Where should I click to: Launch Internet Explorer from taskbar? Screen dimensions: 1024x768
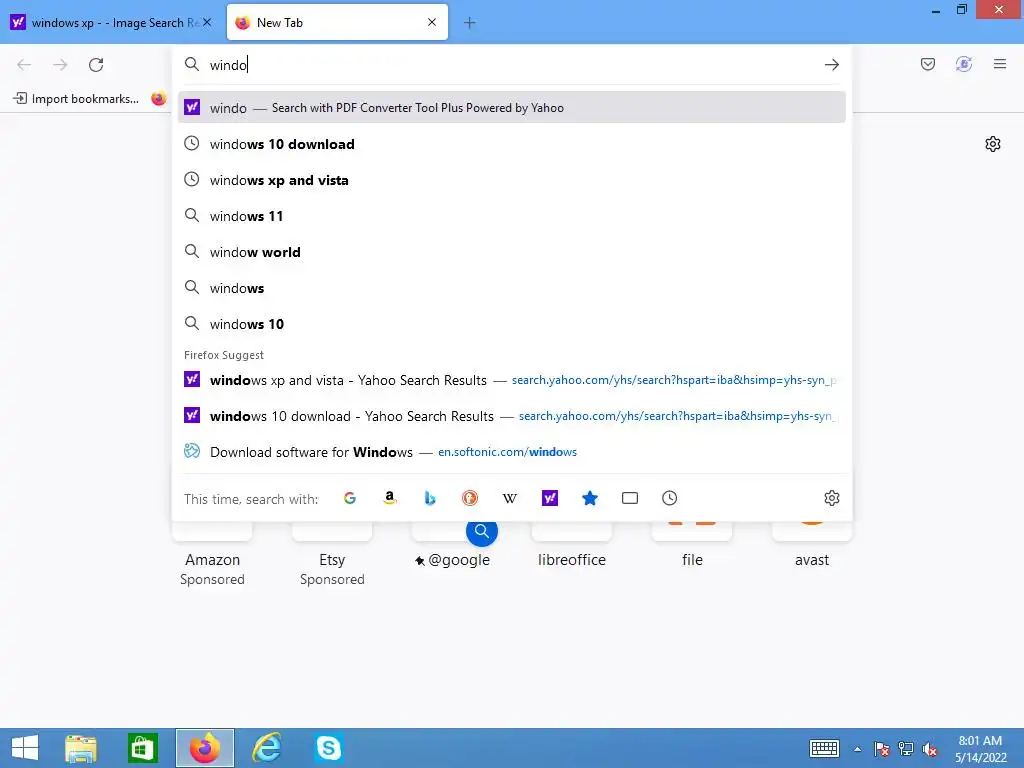[x=266, y=748]
